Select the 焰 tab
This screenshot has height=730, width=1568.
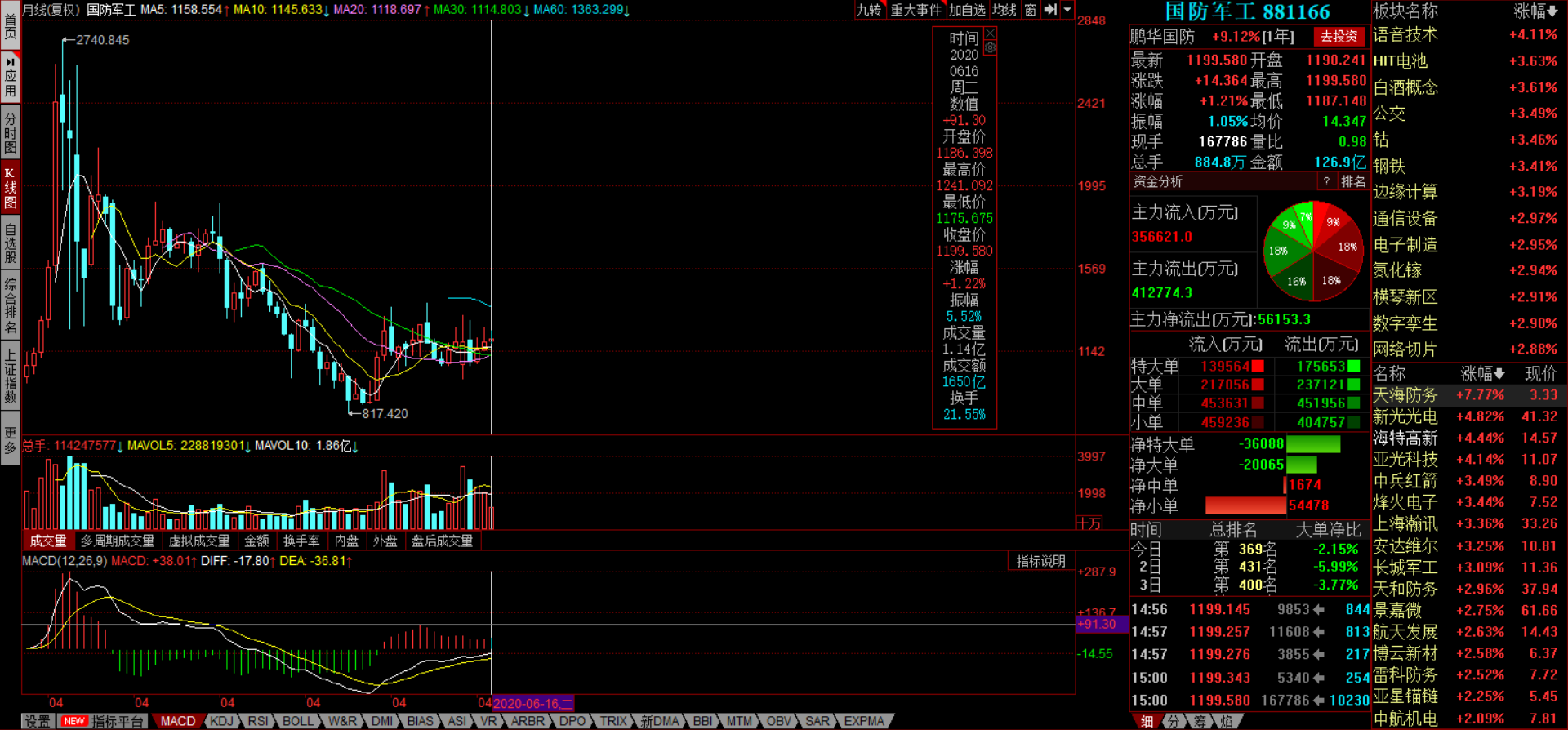click(1226, 721)
